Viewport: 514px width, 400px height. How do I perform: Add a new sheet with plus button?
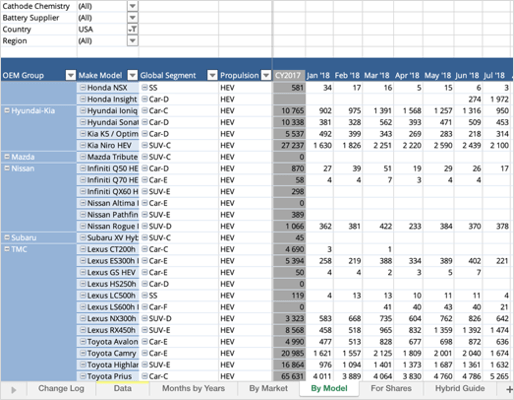pyautogui.click(x=509, y=389)
